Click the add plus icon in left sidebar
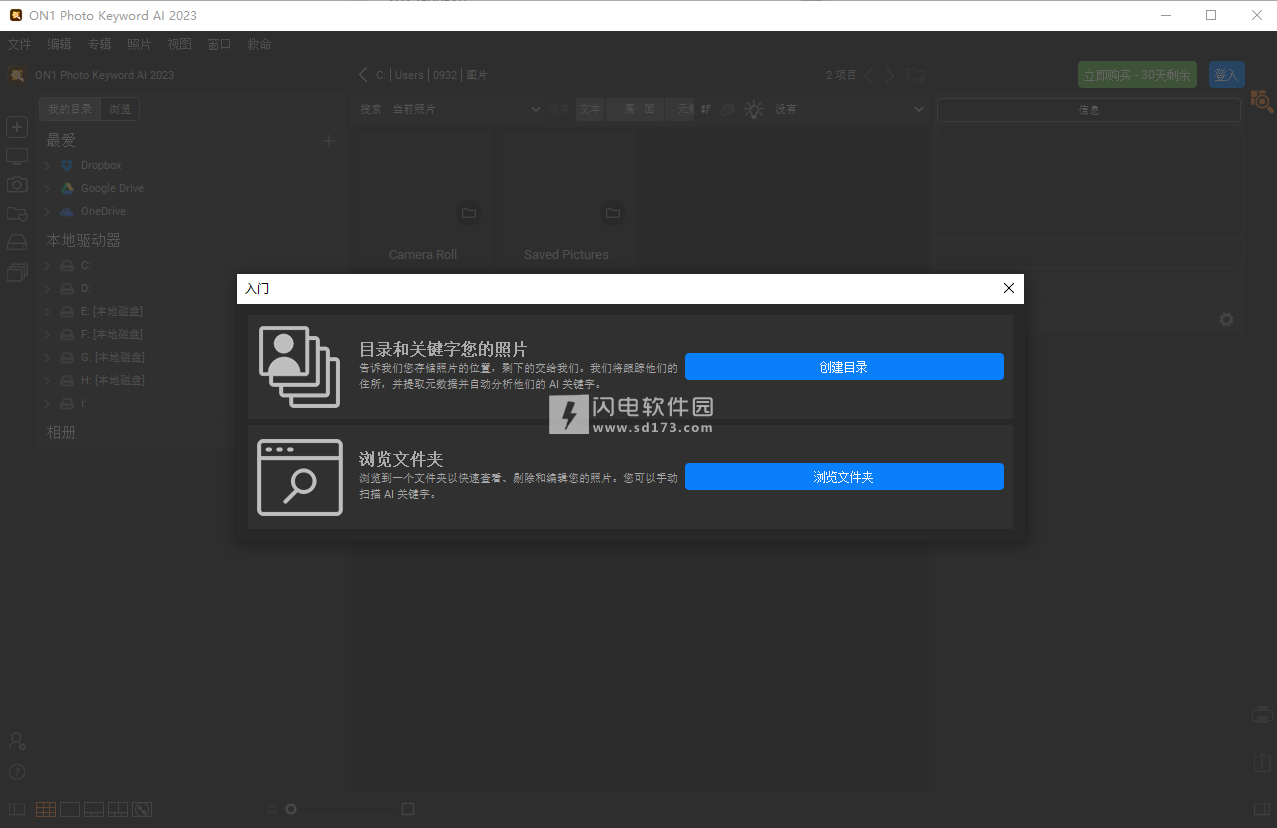Image resolution: width=1277 pixels, height=828 pixels. pyautogui.click(x=17, y=128)
